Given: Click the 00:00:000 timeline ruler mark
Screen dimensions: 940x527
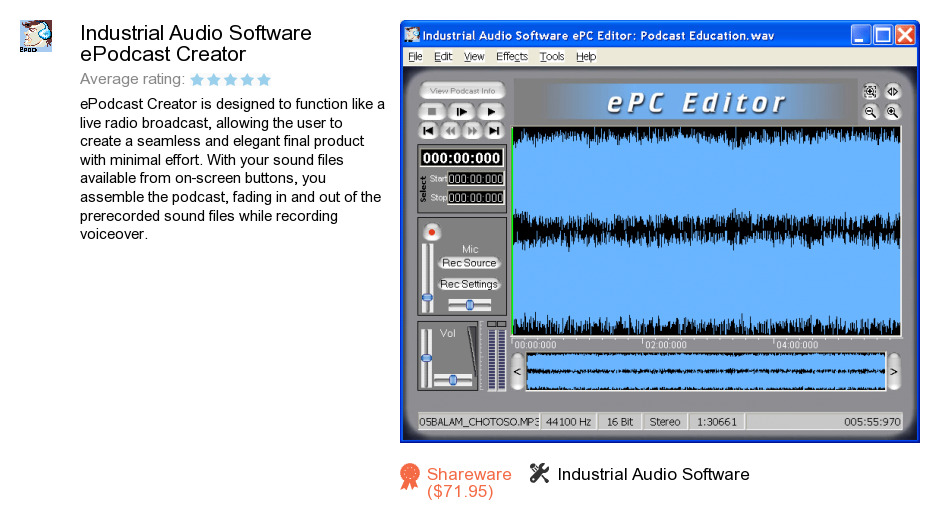Looking at the screenshot, I should 535,345.
